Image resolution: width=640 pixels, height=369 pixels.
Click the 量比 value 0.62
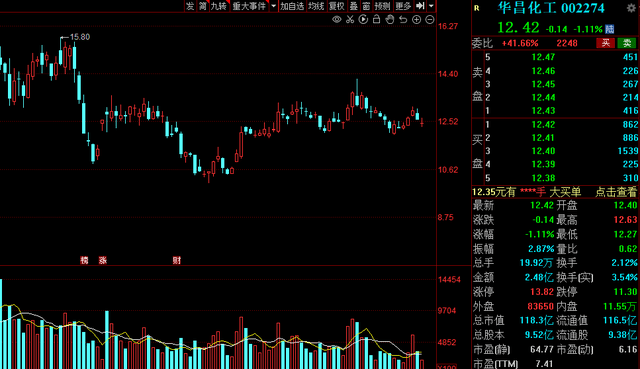pos(628,249)
